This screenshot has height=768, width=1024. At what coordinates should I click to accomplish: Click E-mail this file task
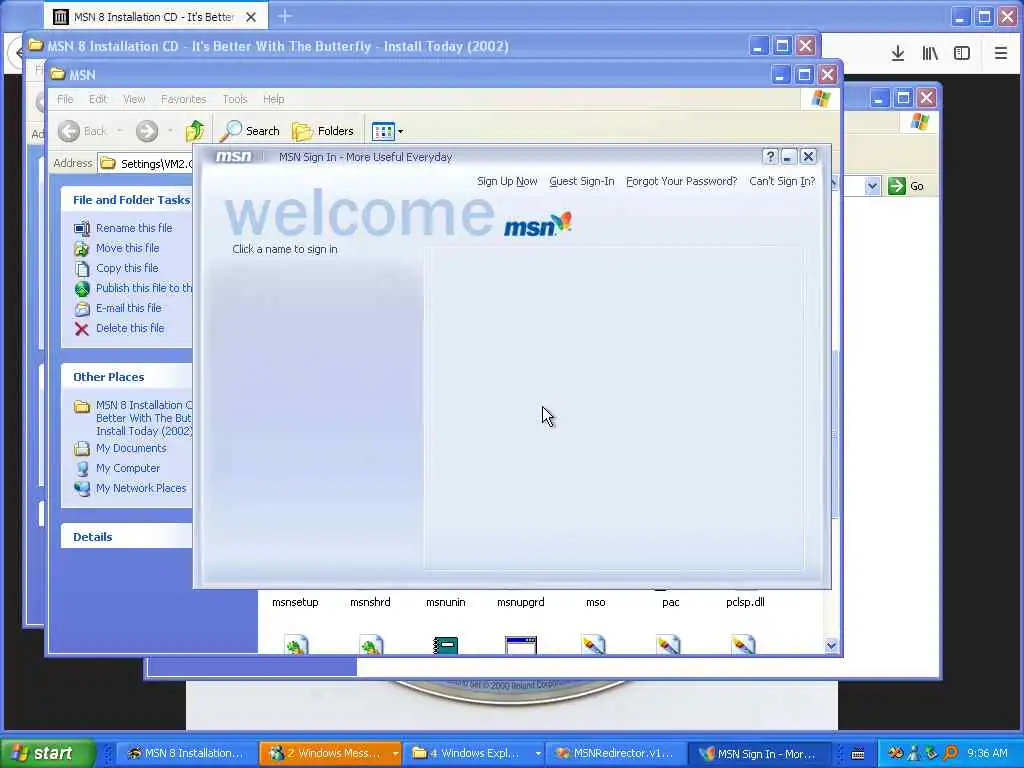click(129, 308)
